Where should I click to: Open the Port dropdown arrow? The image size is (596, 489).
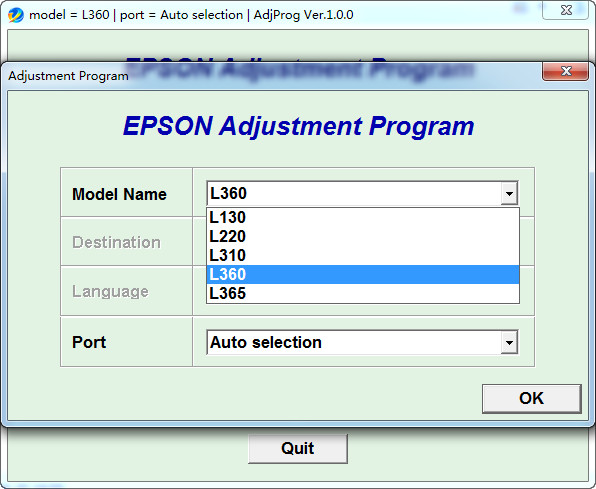pos(509,342)
